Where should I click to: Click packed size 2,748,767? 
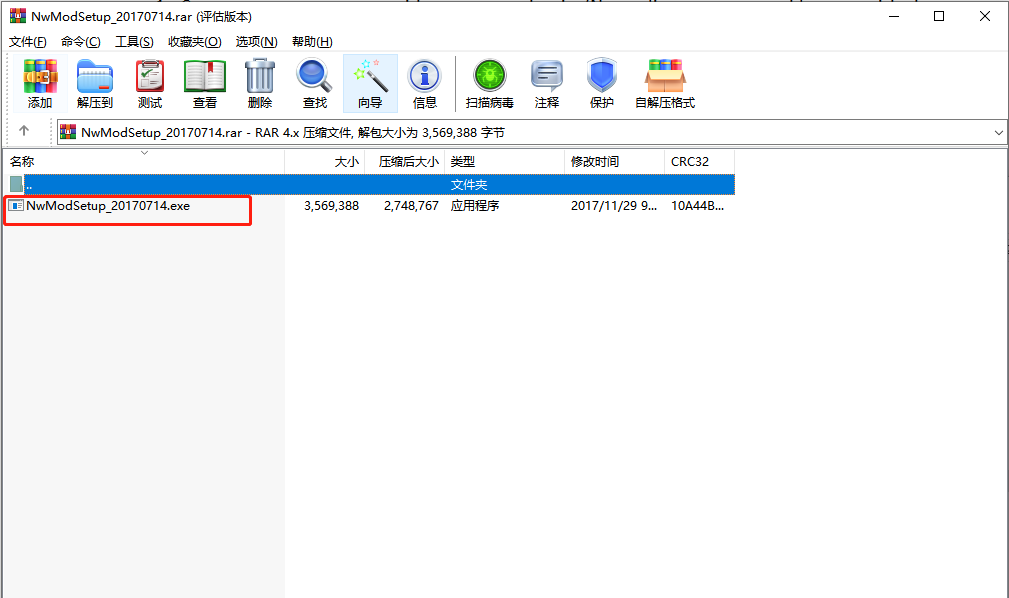point(411,206)
